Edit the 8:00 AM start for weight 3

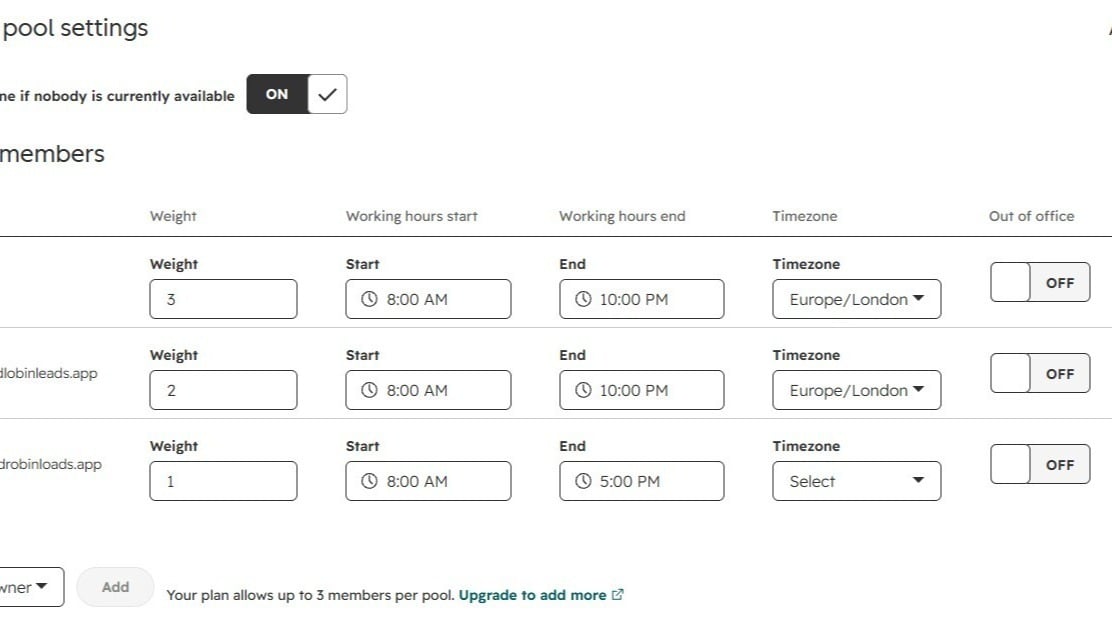tap(428, 299)
